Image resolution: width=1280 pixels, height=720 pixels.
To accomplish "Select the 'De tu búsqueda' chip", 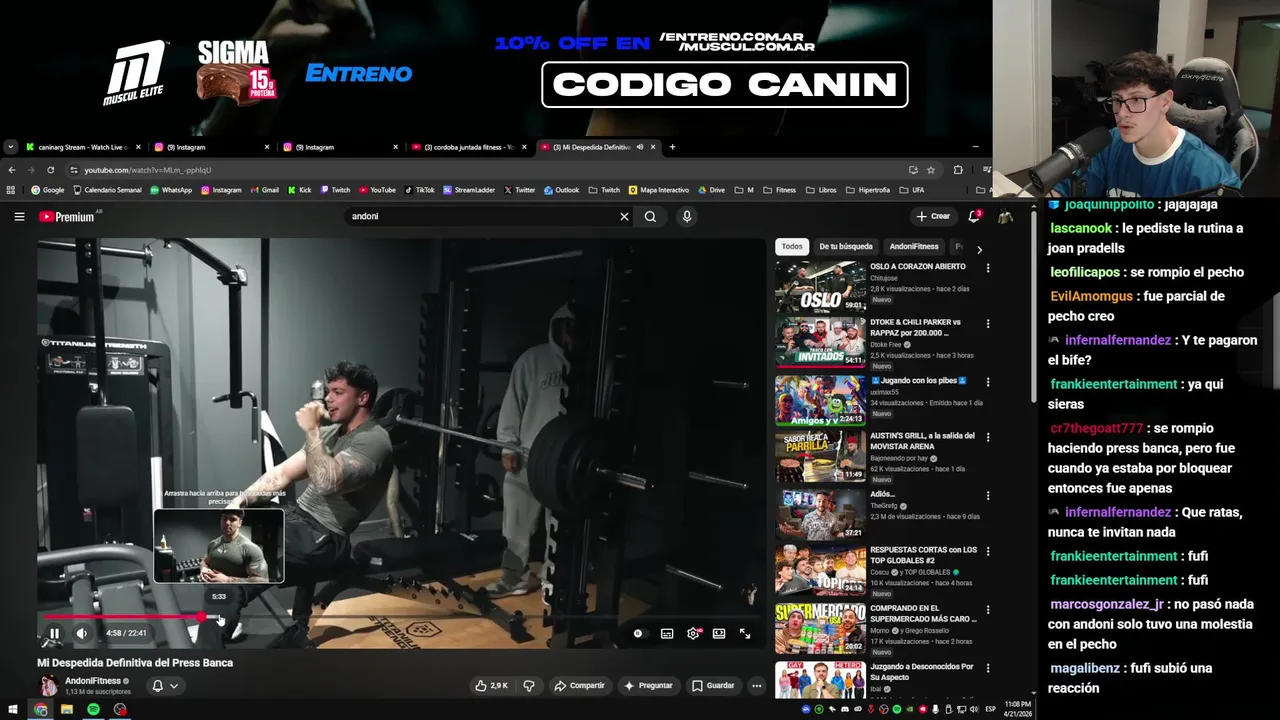I will [x=846, y=246].
